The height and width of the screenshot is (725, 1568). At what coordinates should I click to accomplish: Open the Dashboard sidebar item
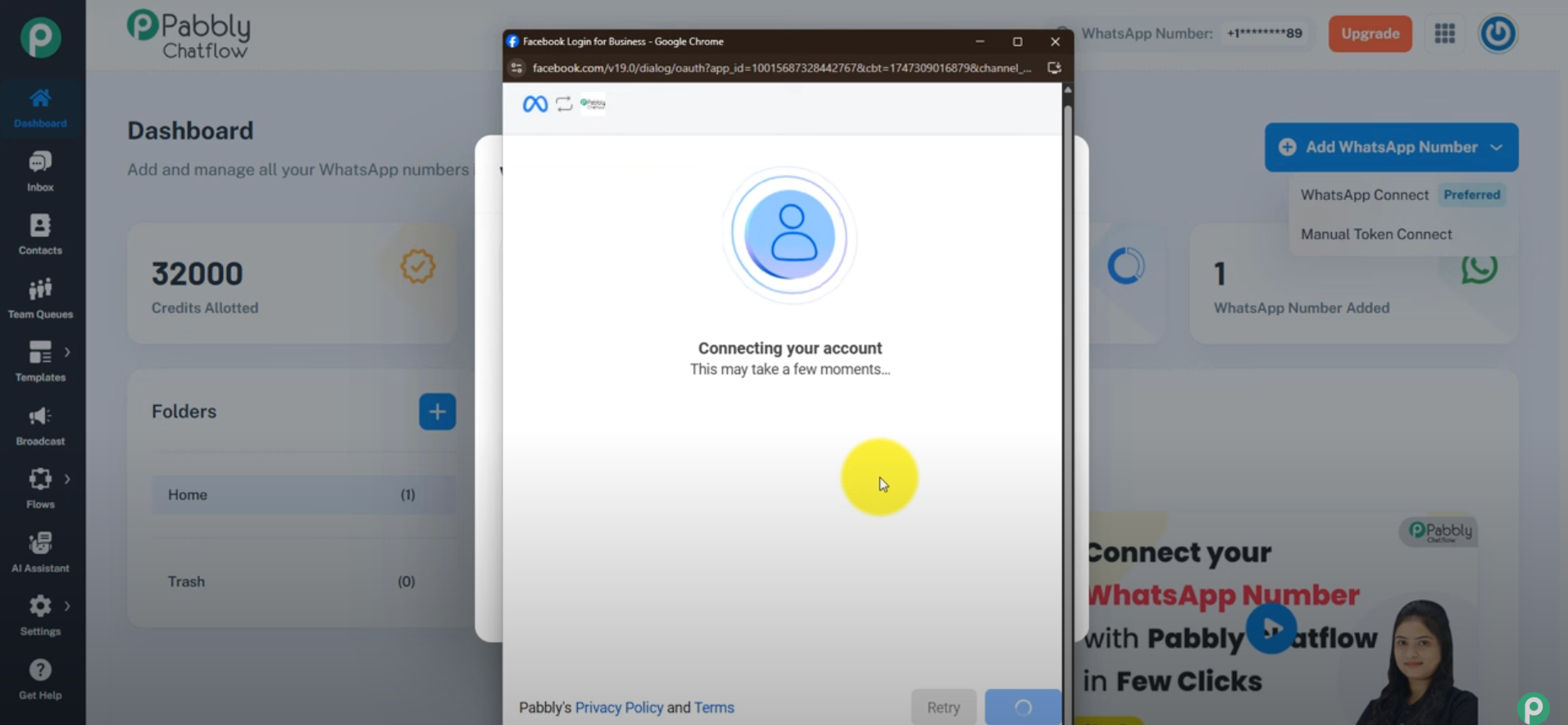(x=40, y=108)
